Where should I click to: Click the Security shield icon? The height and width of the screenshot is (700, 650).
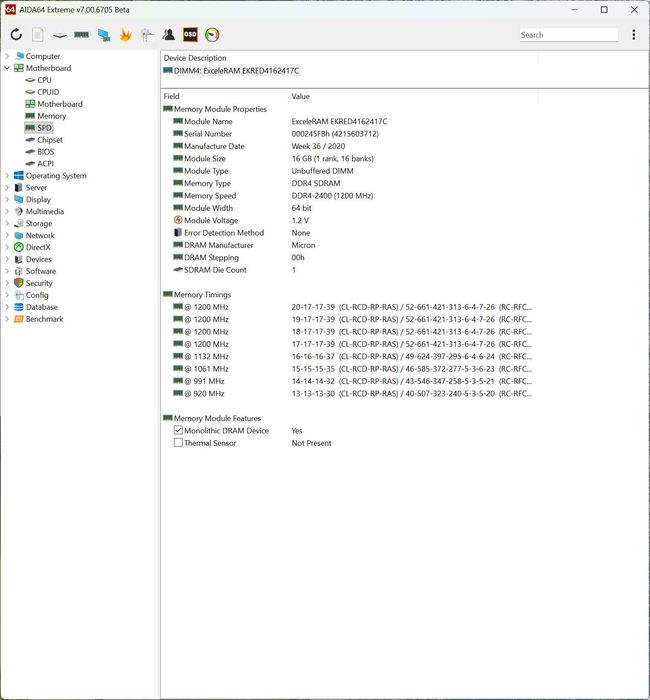click(19, 283)
